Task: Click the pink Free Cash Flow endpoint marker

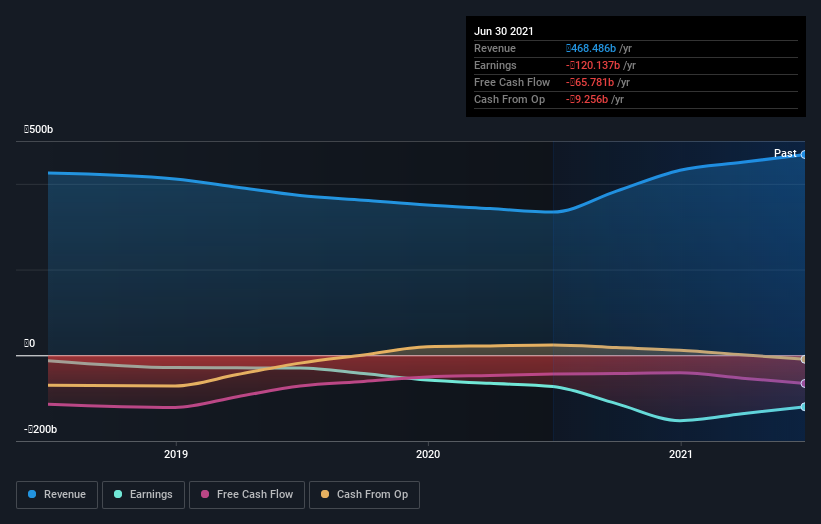Action: [803, 384]
